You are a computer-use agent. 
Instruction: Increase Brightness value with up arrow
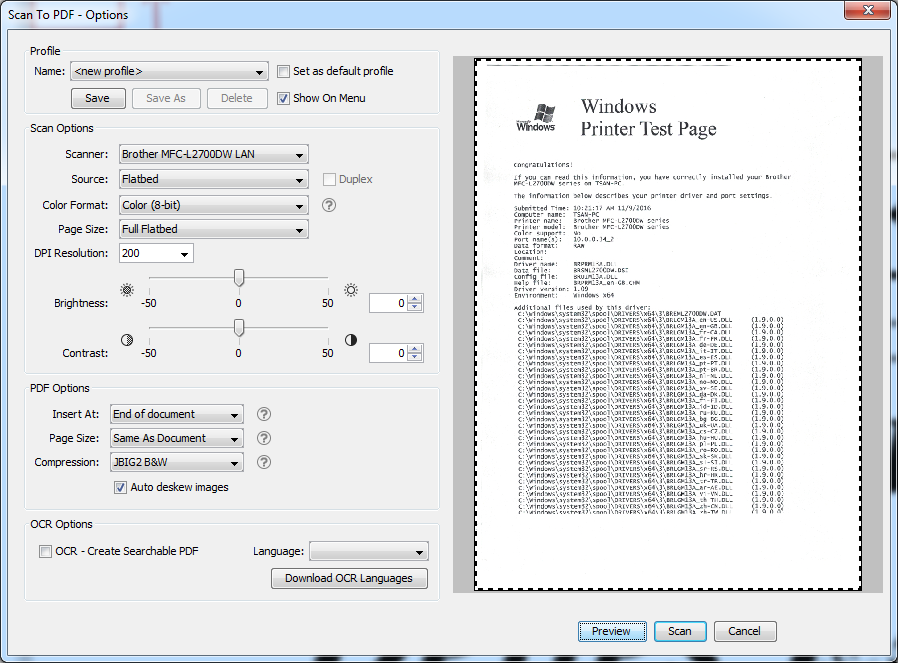click(416, 299)
